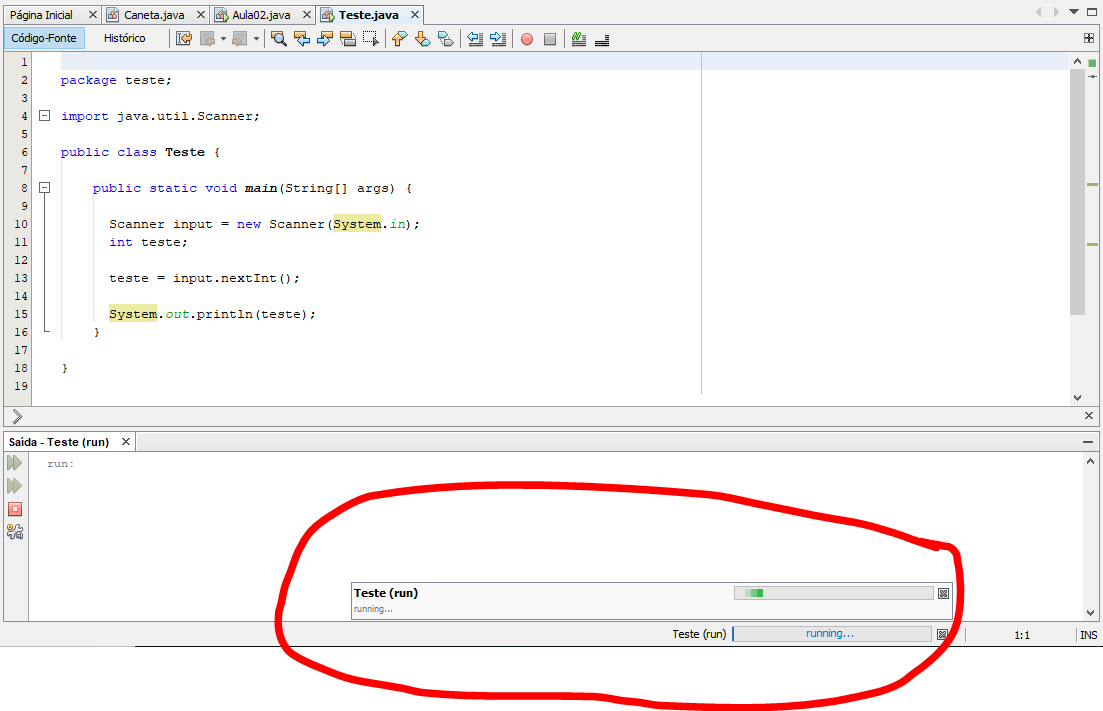Click the run: text in output
Image resolution: width=1103 pixels, height=711 pixels.
[x=60, y=463]
